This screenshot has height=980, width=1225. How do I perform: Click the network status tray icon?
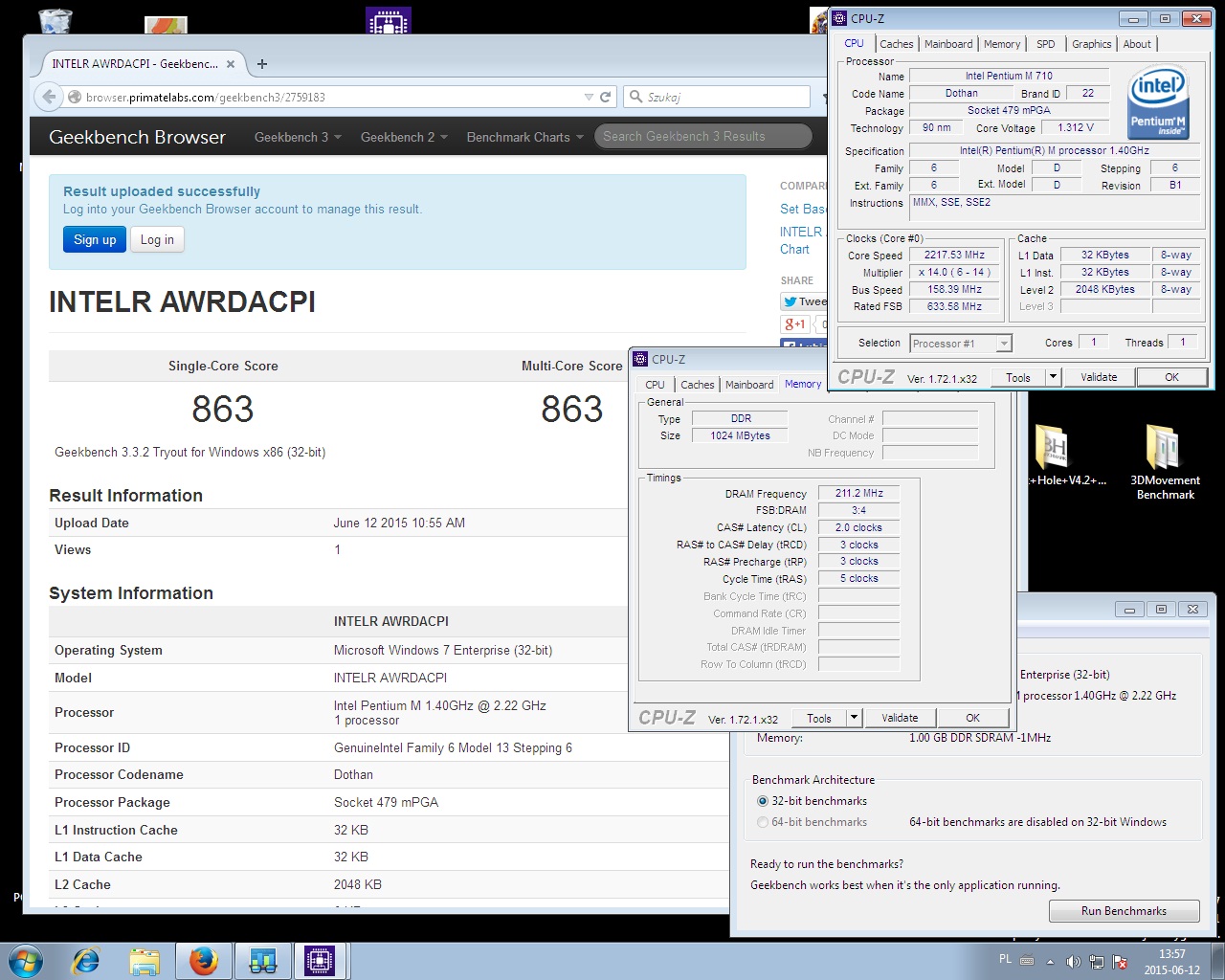coord(1097,962)
